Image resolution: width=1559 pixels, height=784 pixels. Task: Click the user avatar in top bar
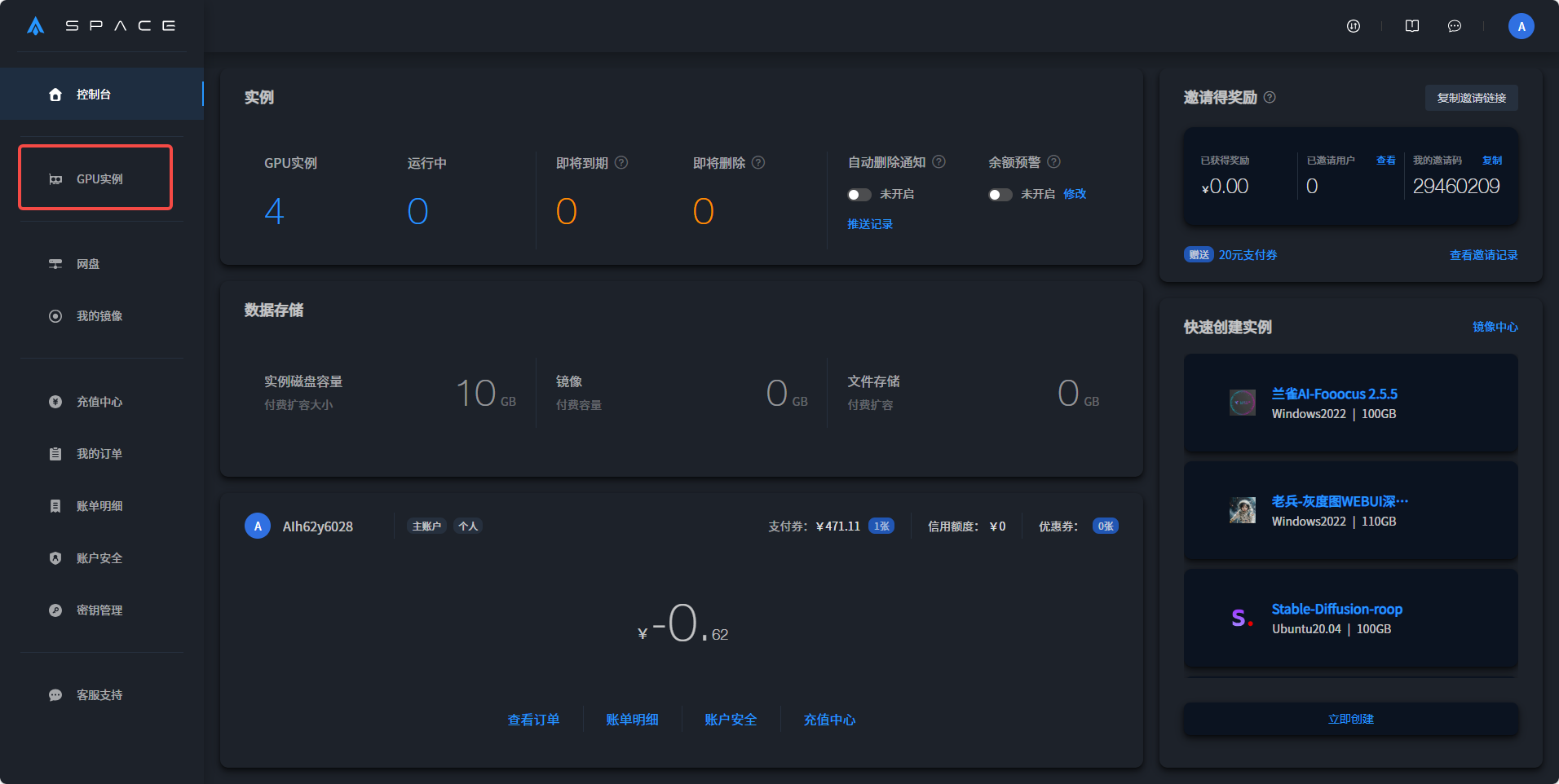tap(1521, 26)
